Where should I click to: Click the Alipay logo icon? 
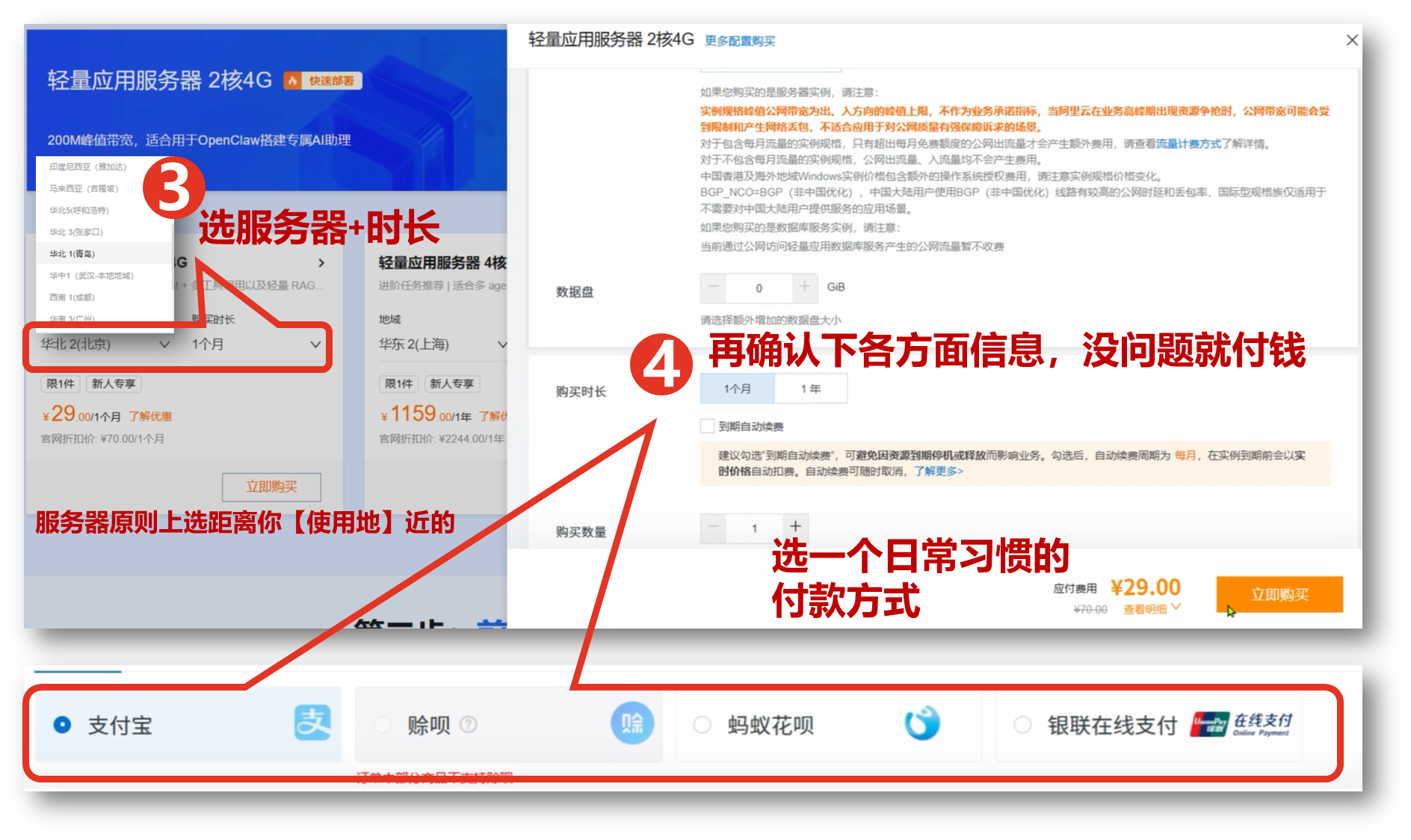(312, 723)
